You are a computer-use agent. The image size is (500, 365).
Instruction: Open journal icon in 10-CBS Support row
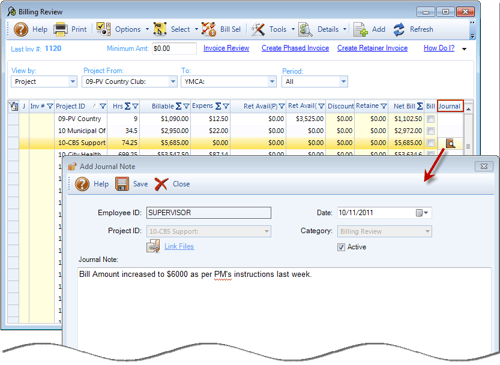(450, 143)
